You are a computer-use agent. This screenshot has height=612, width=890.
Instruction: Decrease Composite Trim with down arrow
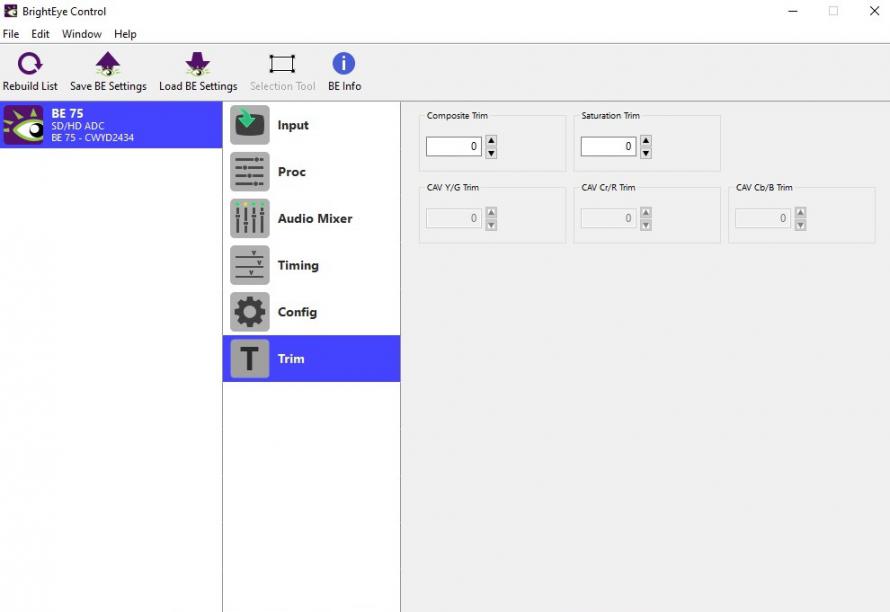coord(492,153)
